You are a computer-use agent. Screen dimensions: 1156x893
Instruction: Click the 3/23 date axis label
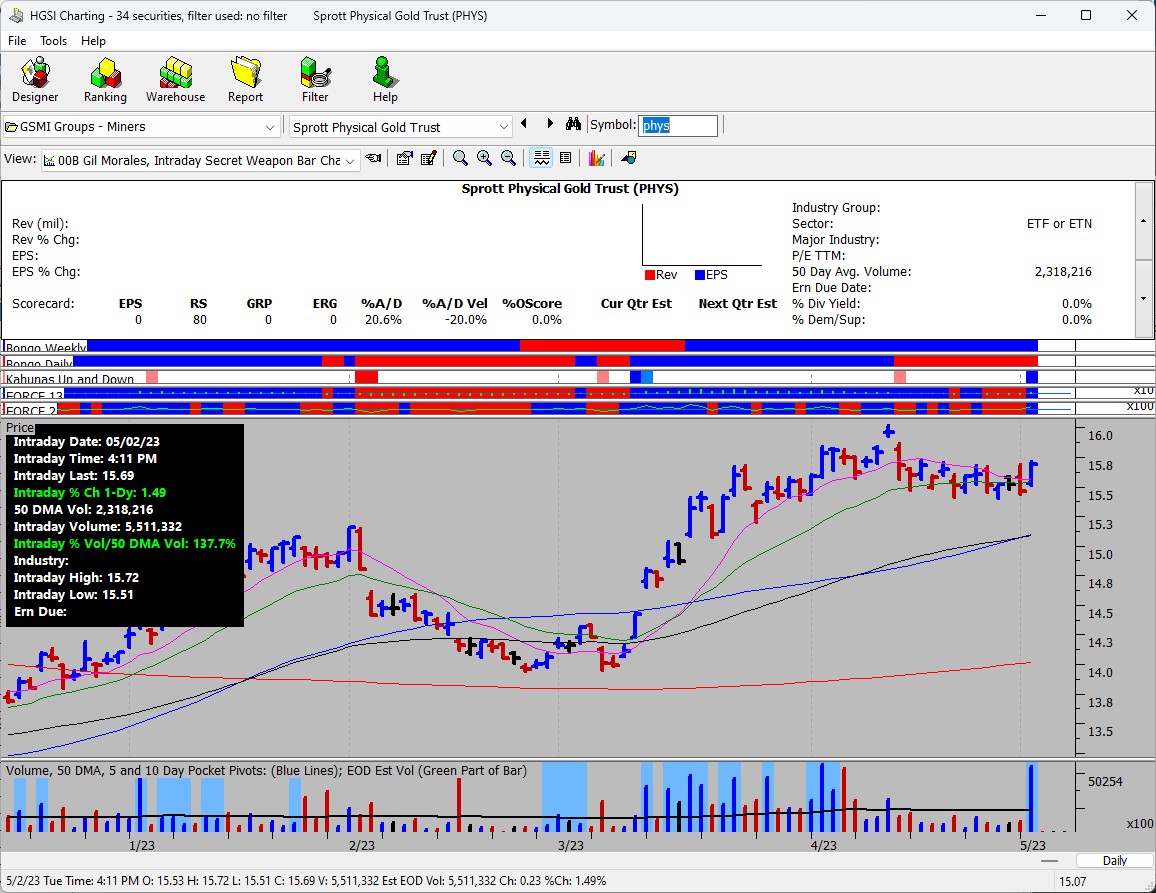(x=571, y=845)
